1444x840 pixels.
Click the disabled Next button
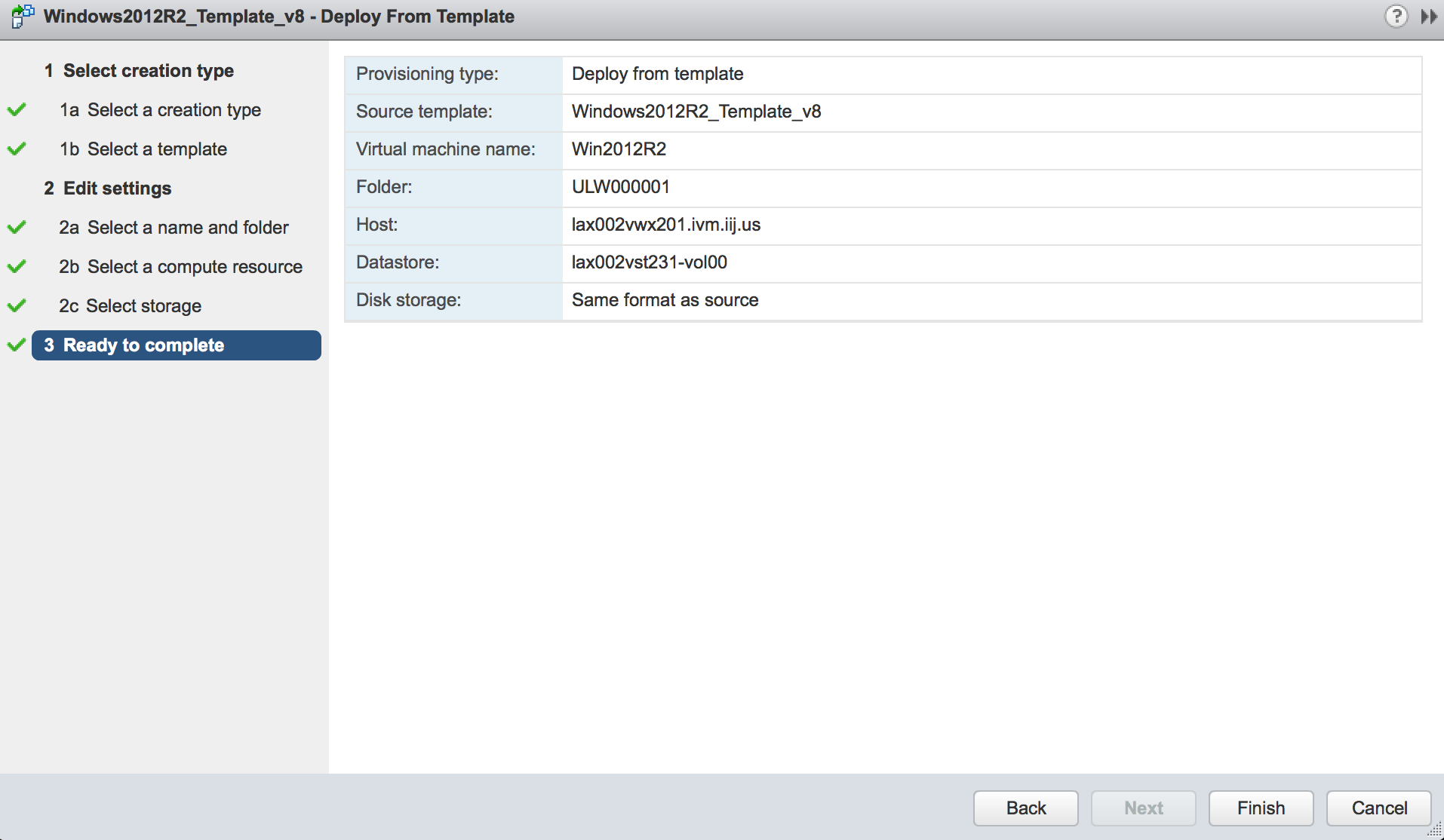click(x=1144, y=808)
